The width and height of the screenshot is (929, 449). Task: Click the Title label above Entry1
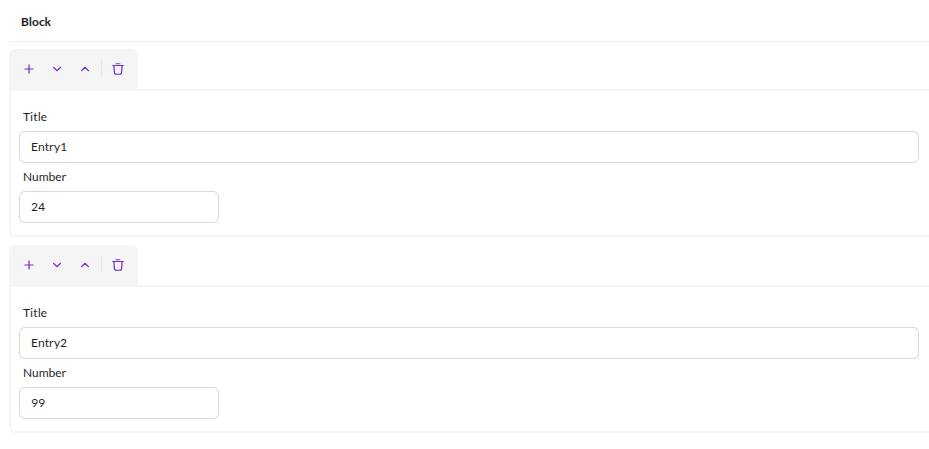(x=35, y=117)
